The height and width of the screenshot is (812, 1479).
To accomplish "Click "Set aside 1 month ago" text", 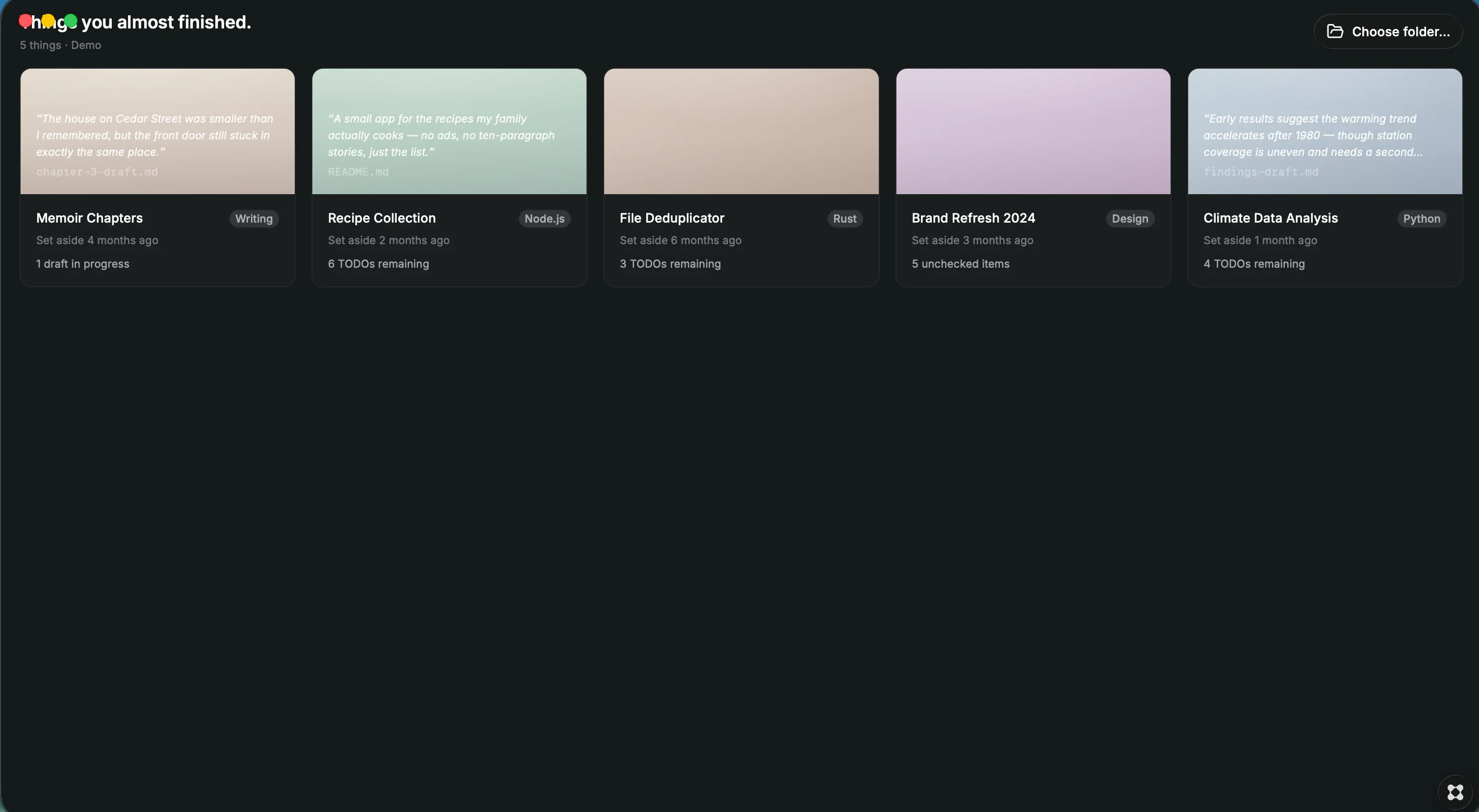I will (x=1260, y=241).
